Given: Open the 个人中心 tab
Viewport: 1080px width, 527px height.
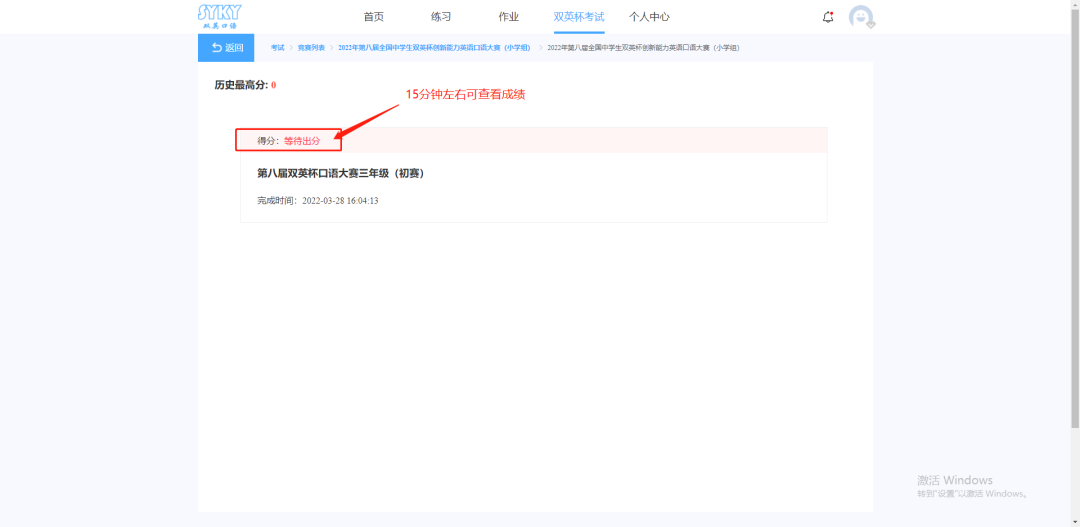Looking at the screenshot, I should pyautogui.click(x=649, y=17).
